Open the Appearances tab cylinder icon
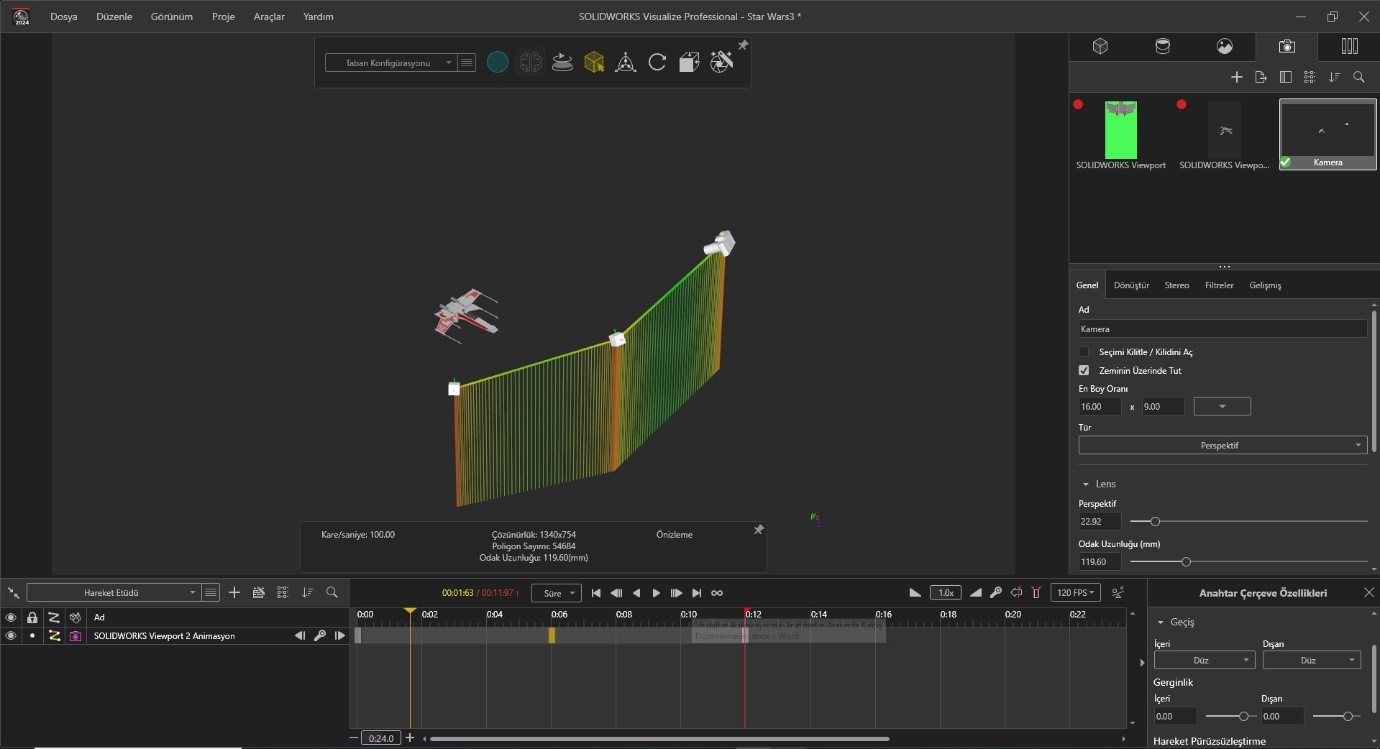Screen dimensions: 1380x749 [x=1162, y=46]
